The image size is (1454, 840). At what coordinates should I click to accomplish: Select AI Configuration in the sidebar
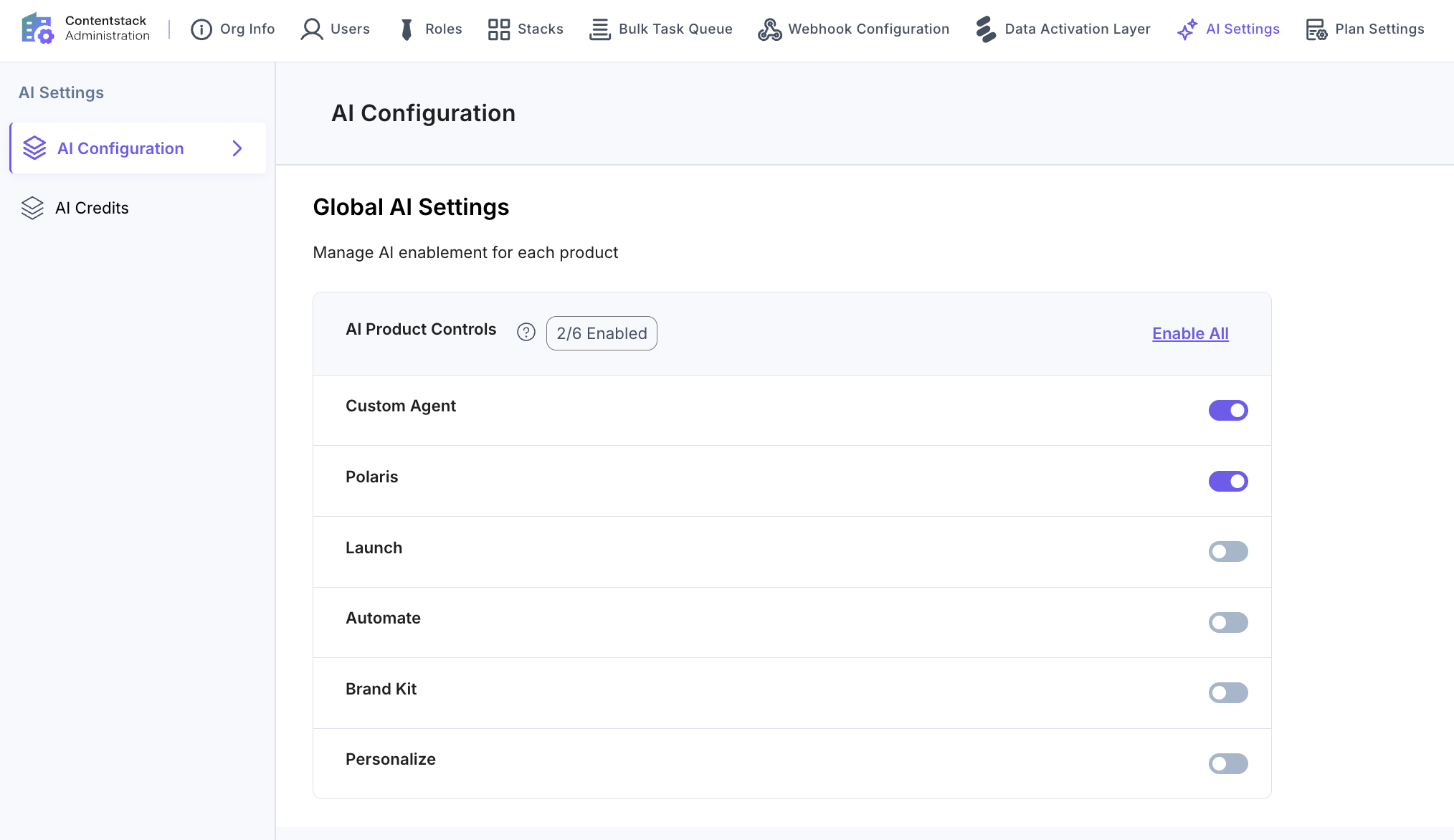click(x=138, y=148)
